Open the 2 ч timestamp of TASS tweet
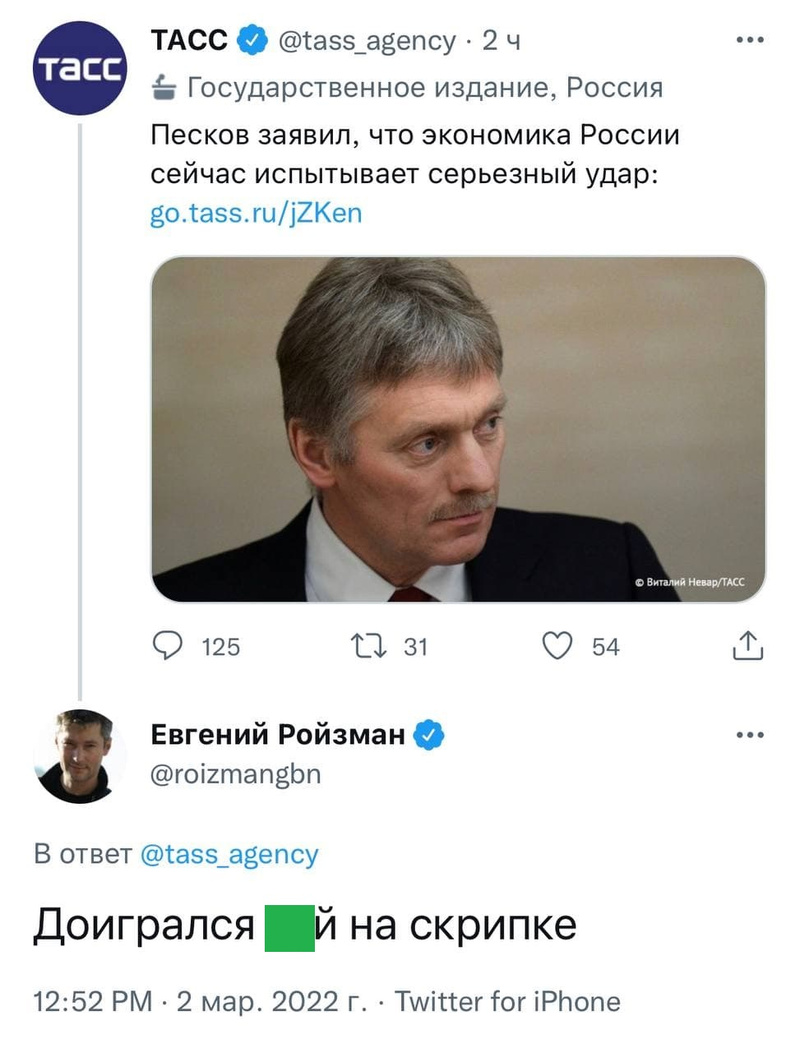Screen dimensions: 800x1052 [x=501, y=41]
